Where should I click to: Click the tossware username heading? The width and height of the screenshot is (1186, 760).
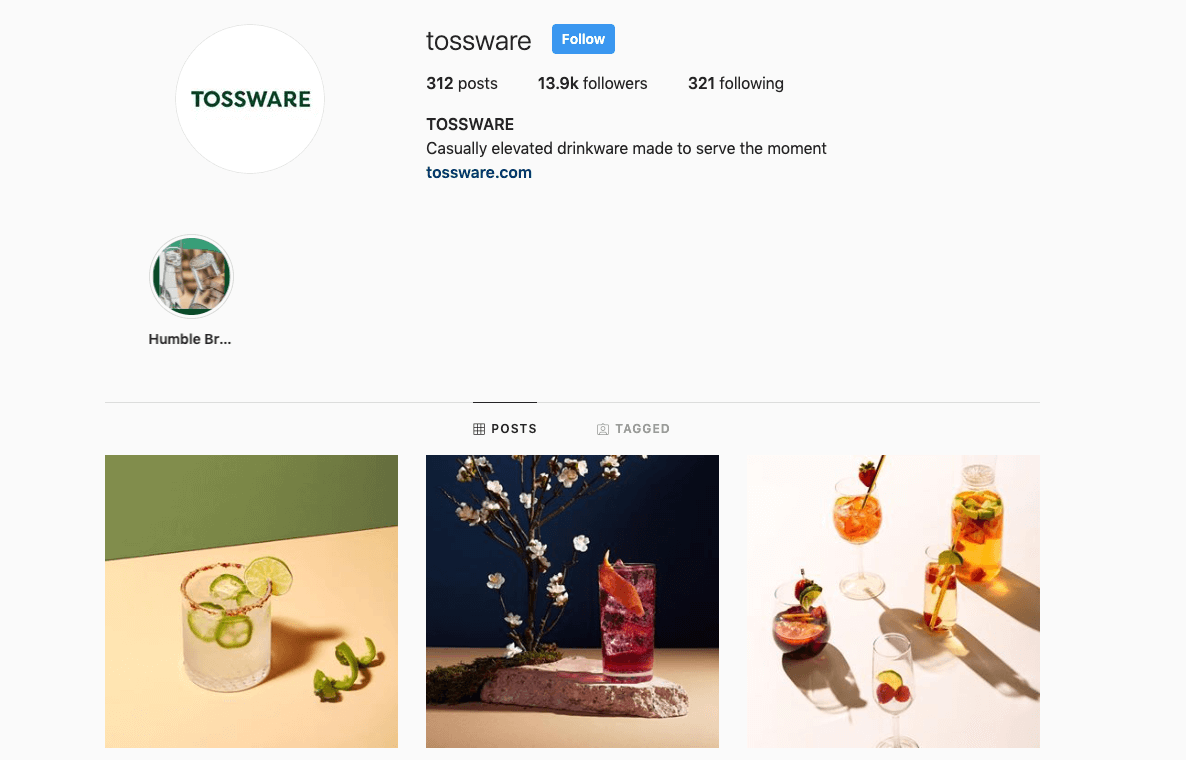(479, 41)
